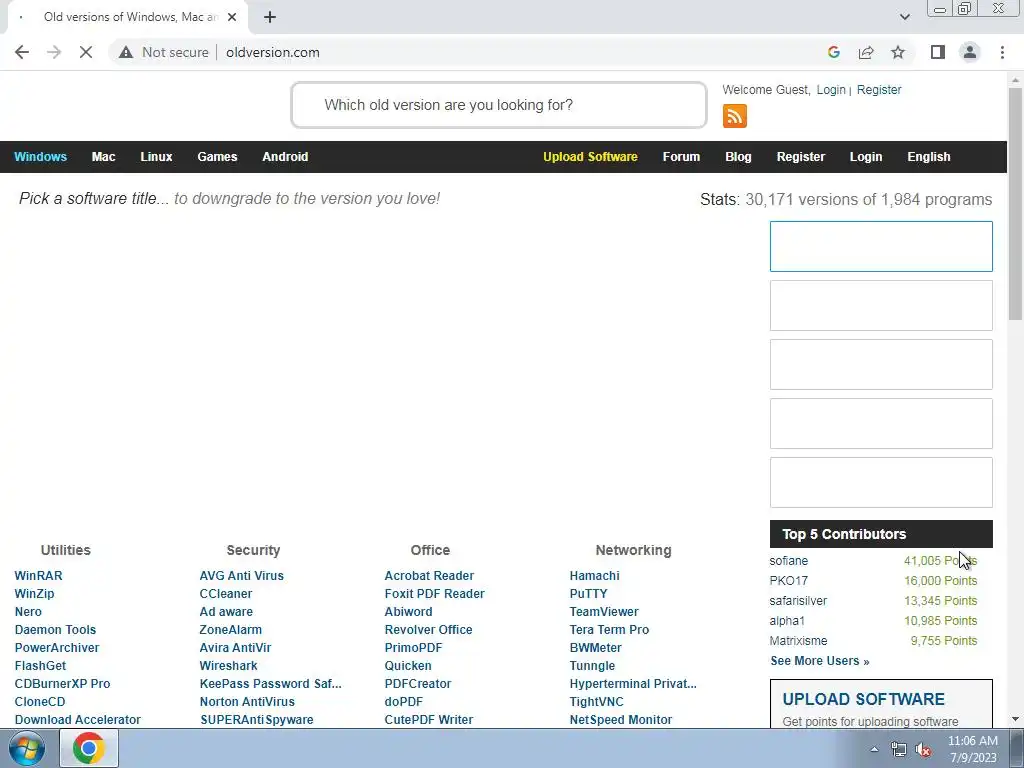Click Chrome icon in the taskbar

click(89, 748)
